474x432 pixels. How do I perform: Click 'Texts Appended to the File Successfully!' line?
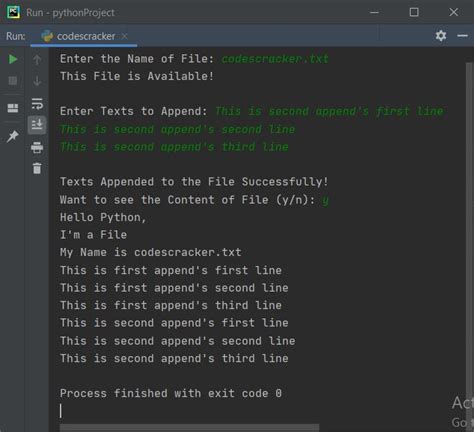[x=194, y=182]
